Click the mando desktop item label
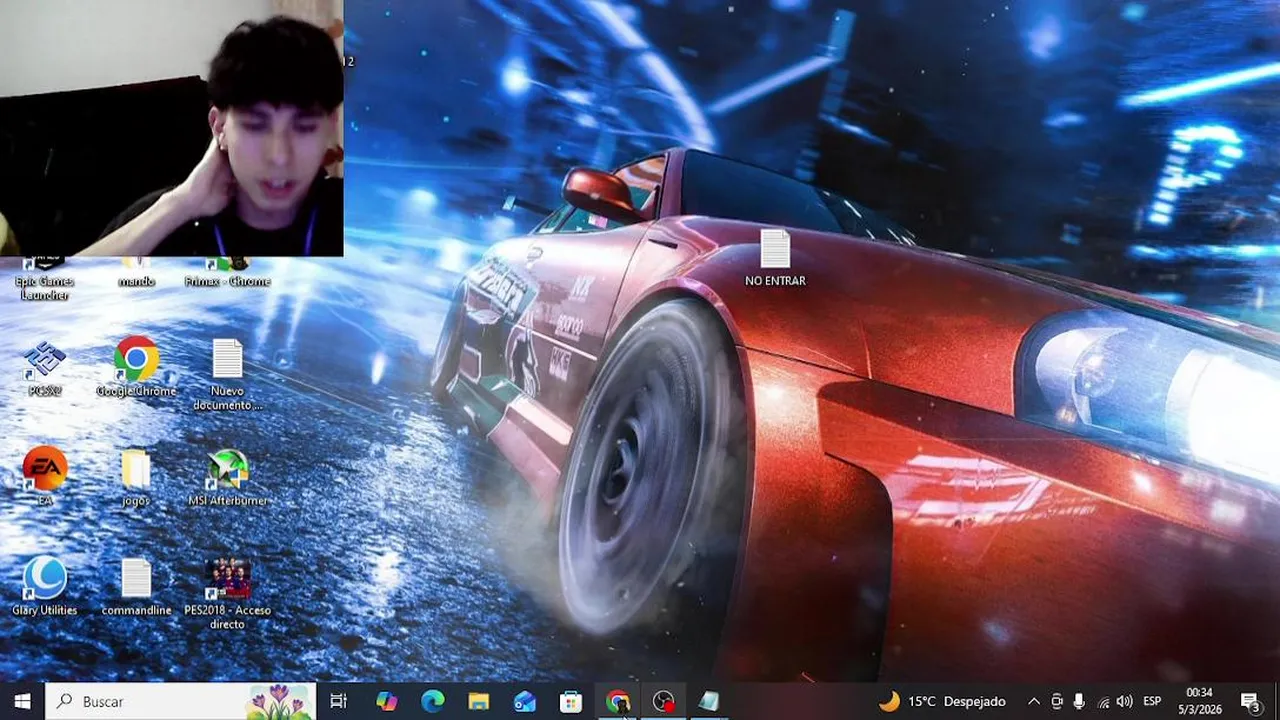The image size is (1280, 720). (x=136, y=281)
